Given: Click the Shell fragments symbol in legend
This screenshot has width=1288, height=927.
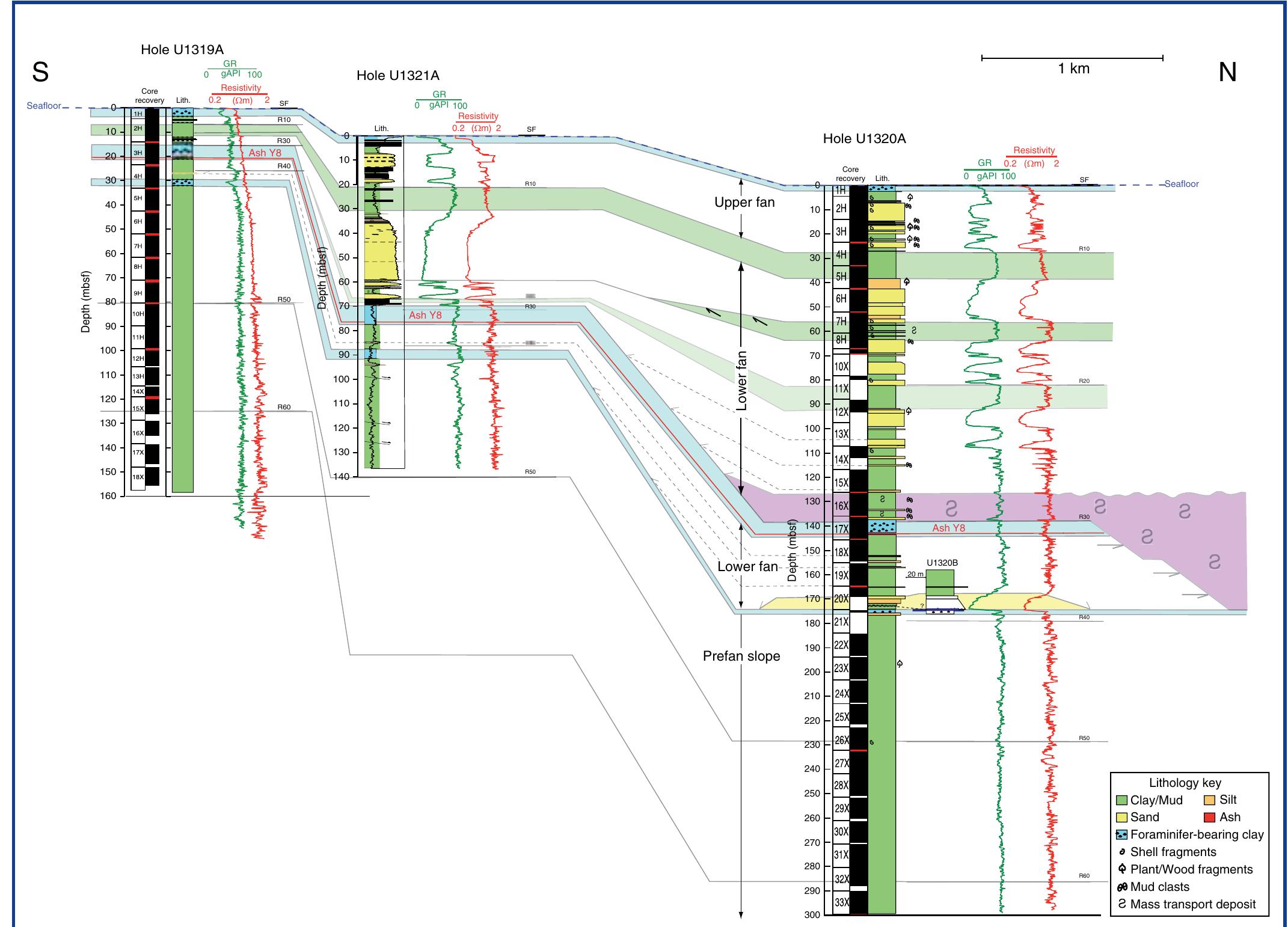Looking at the screenshot, I should [x=1122, y=852].
